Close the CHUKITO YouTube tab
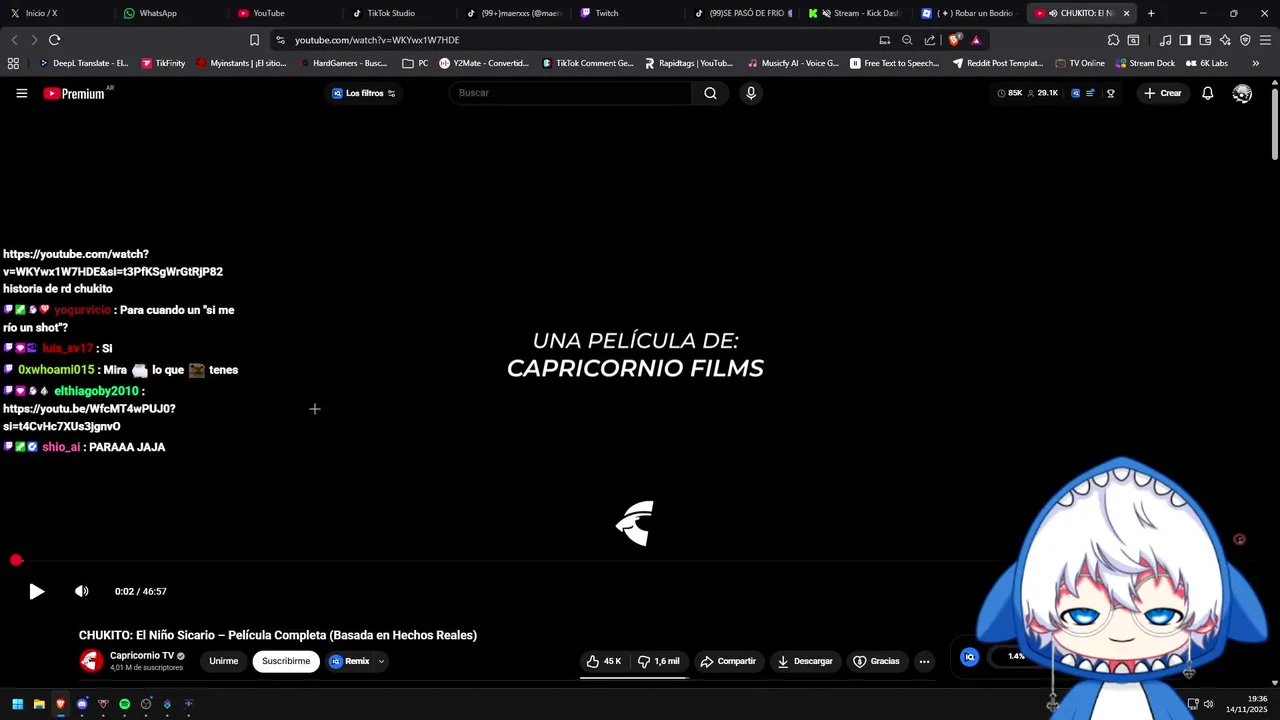 (1126, 13)
